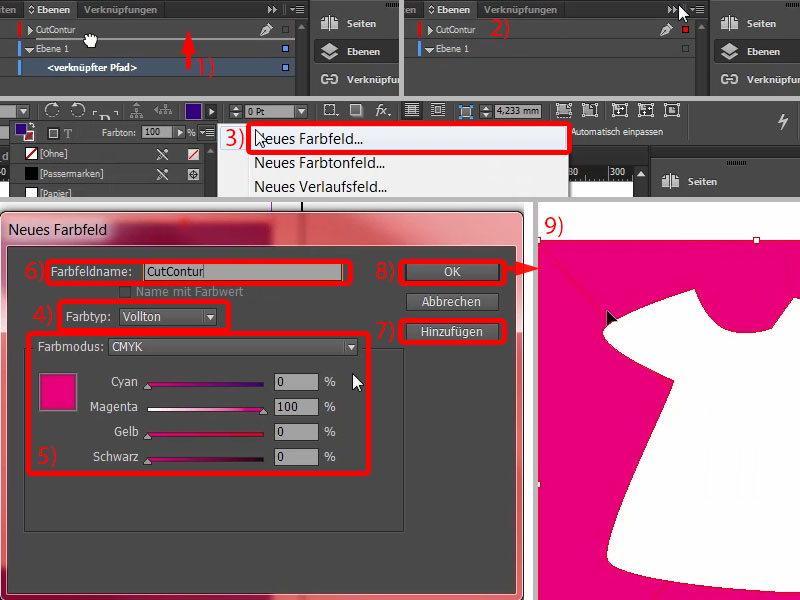Confirm the dialog with OK
Image resolution: width=800 pixels, height=600 pixels.
pyautogui.click(x=452, y=272)
